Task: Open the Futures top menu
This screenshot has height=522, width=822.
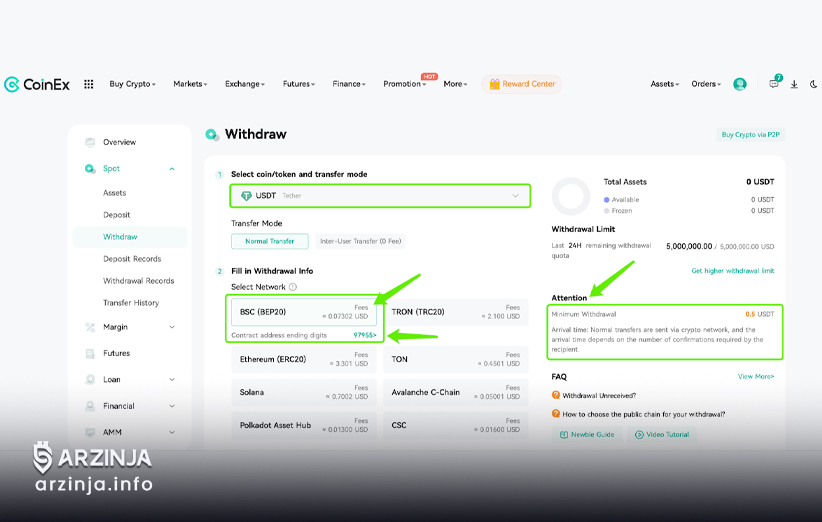Action: (x=299, y=84)
